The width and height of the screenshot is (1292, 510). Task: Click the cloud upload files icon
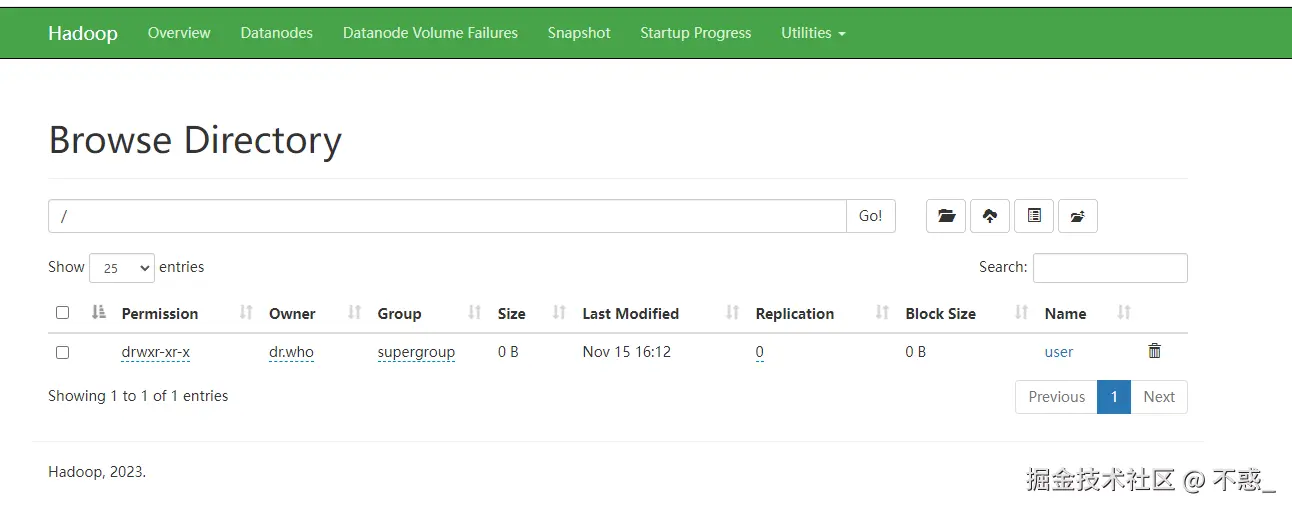(990, 216)
